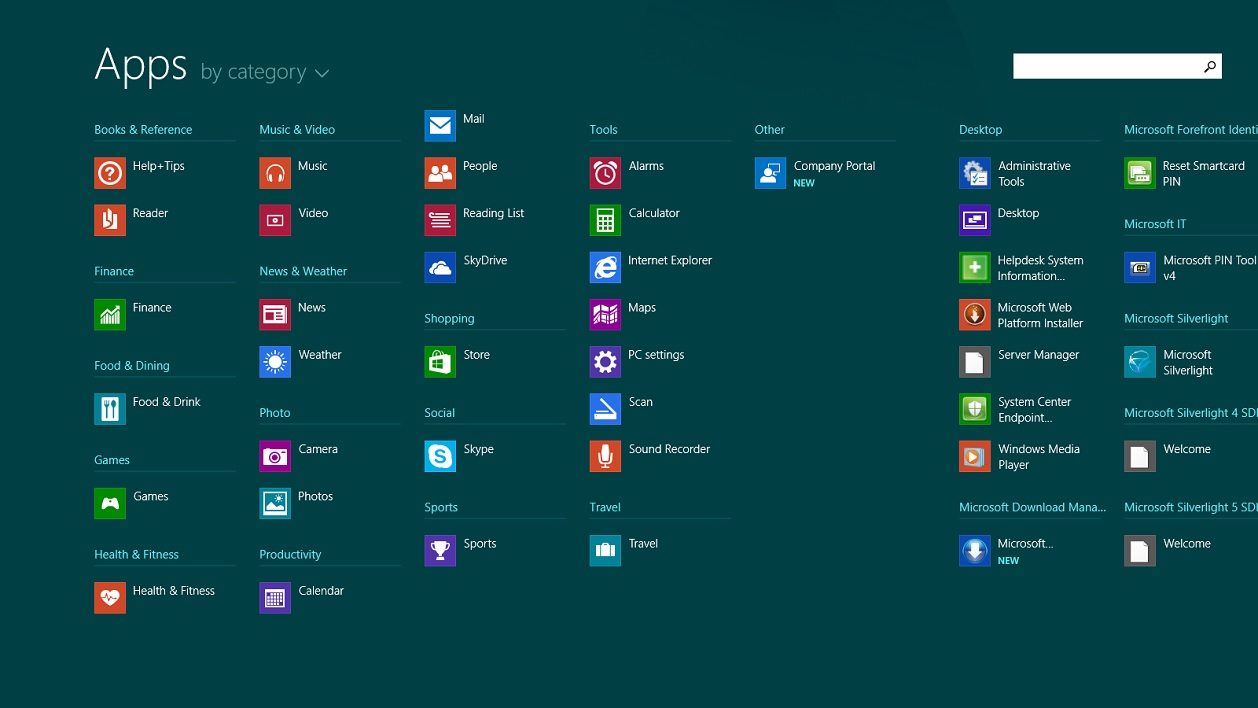Open the Microsoft Web Platform Installer icon

975,314
